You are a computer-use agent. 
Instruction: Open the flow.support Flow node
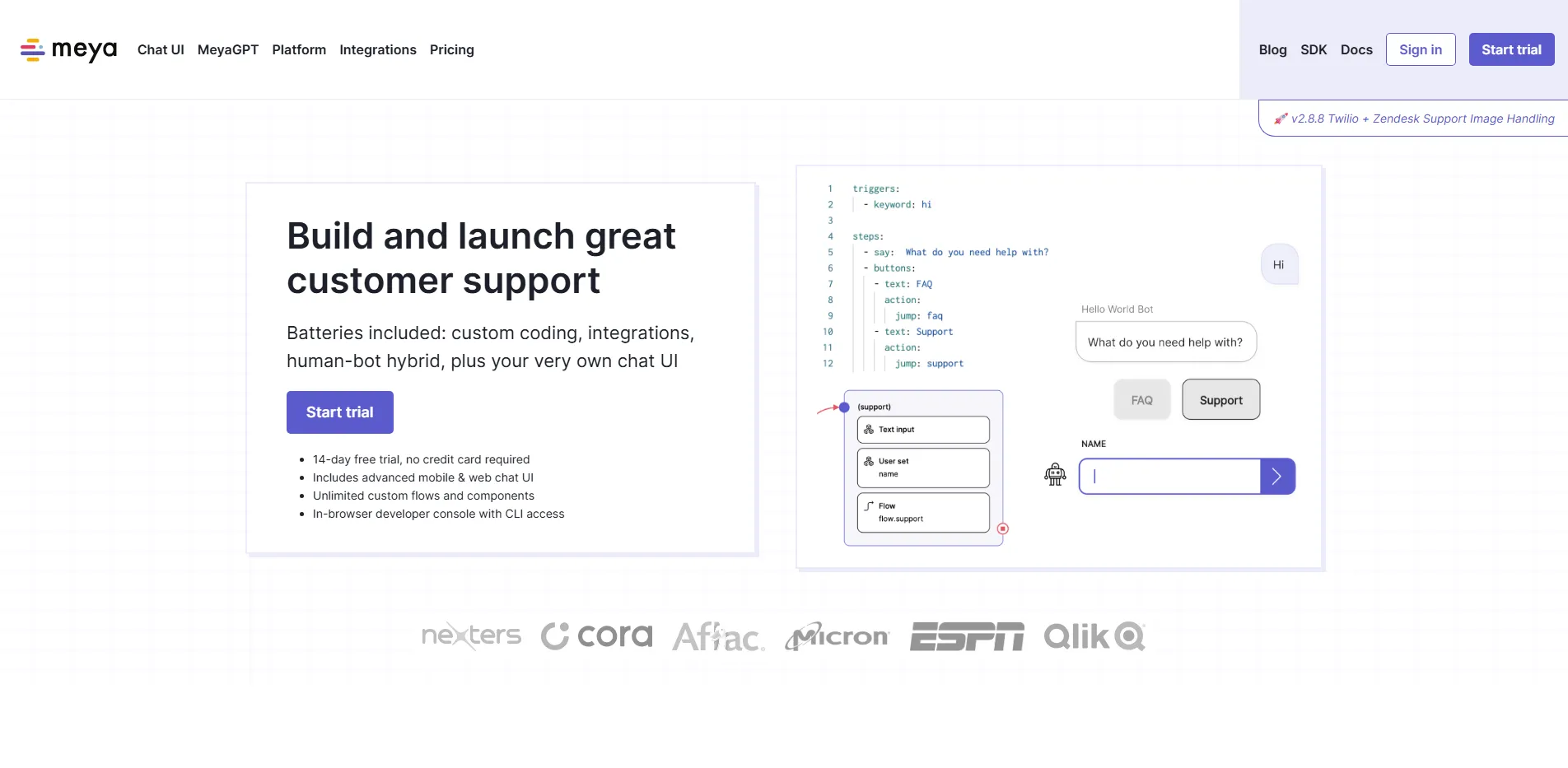pos(922,512)
